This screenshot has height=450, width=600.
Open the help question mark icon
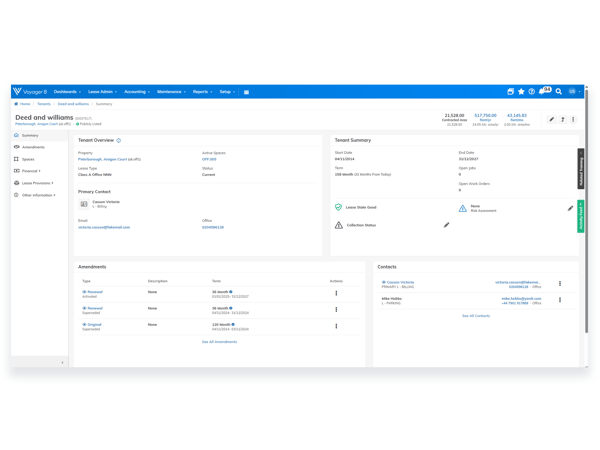pos(532,91)
